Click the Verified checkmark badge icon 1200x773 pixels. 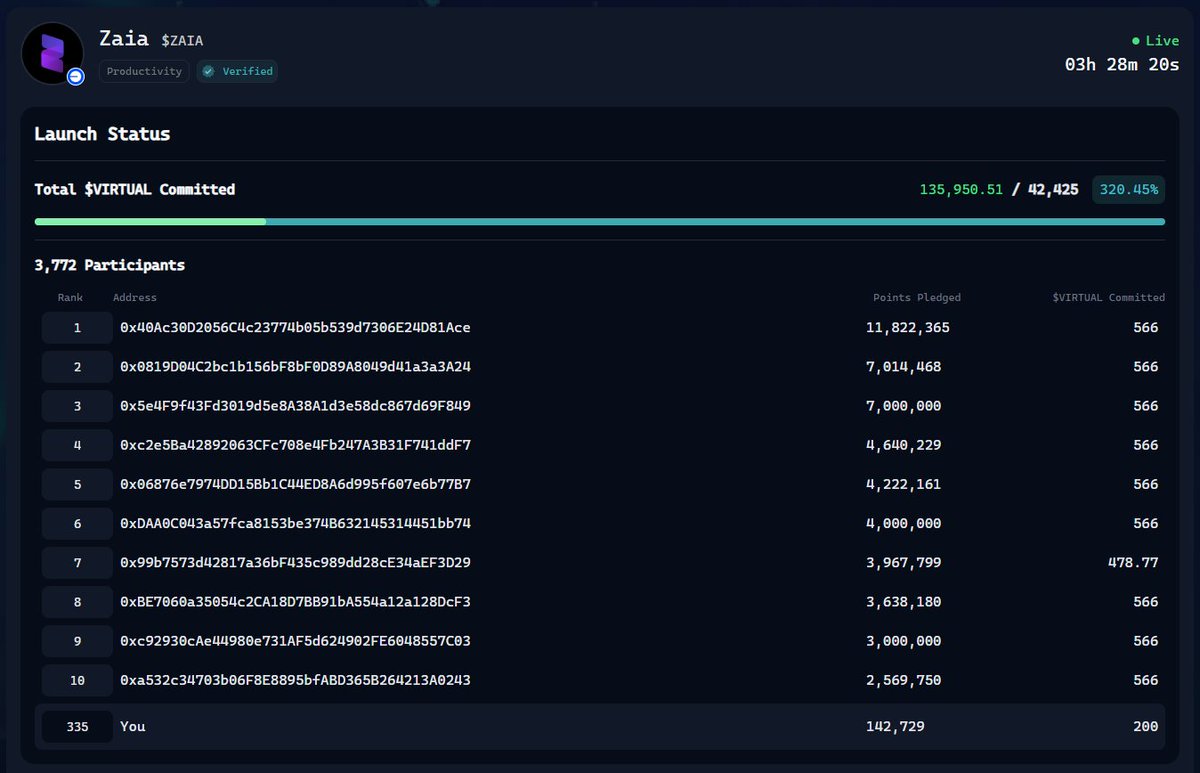point(209,72)
